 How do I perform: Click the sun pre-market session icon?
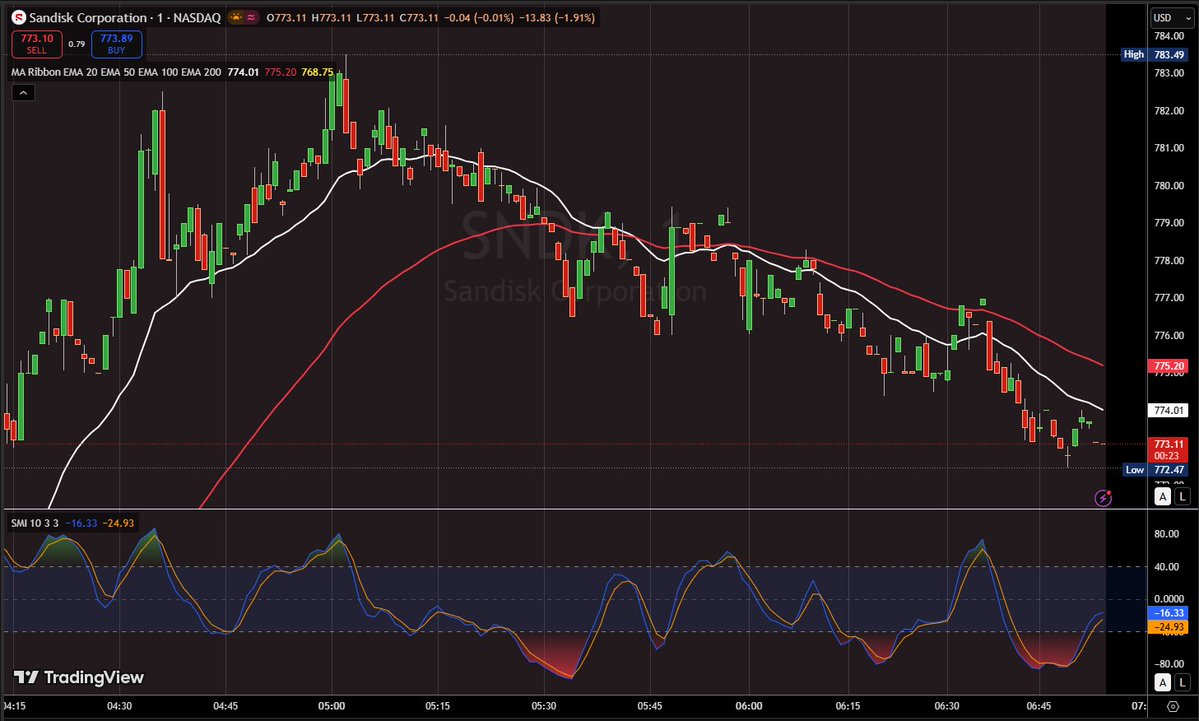(236, 17)
